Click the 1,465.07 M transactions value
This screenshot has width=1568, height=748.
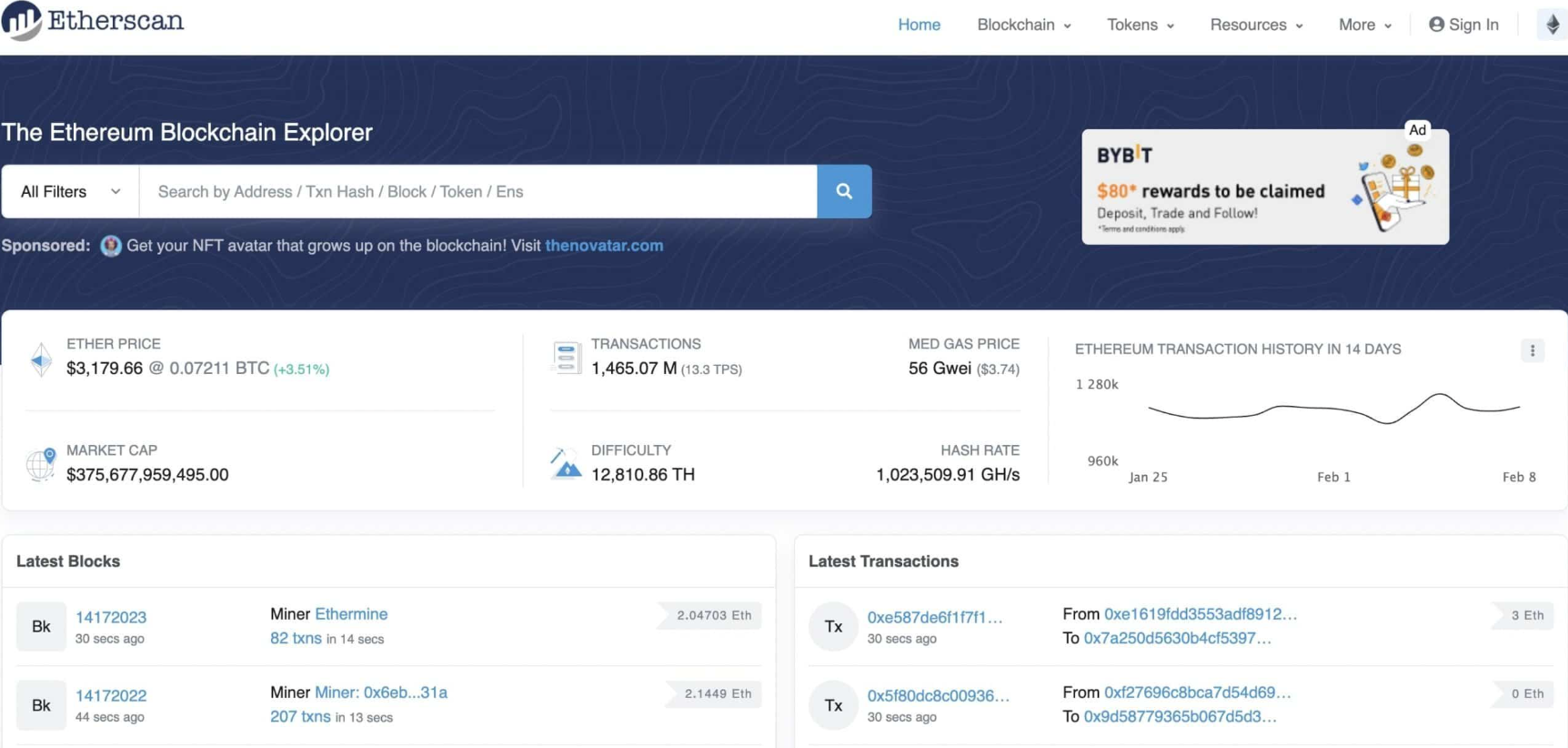634,369
